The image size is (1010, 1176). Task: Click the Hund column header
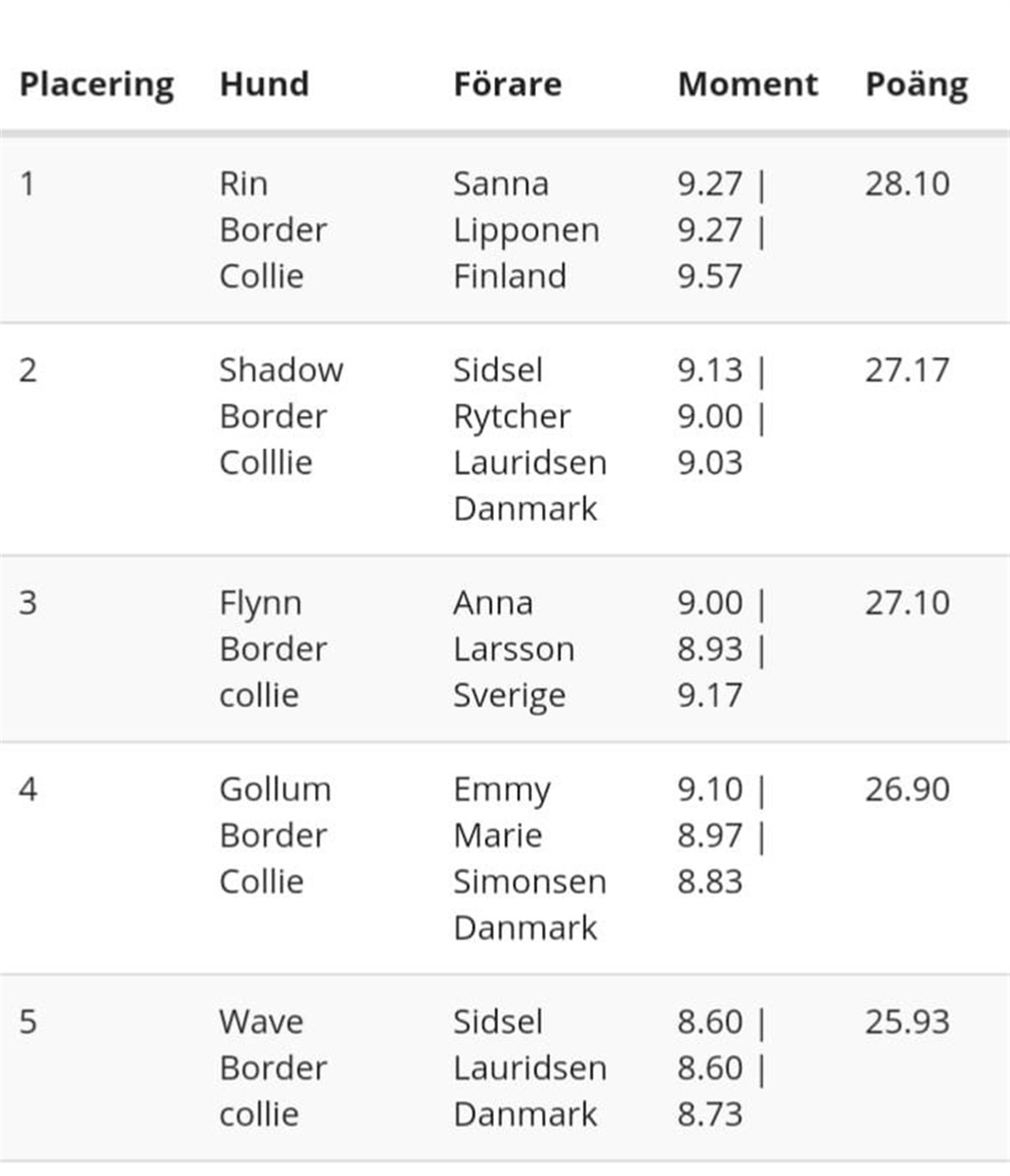tap(264, 84)
